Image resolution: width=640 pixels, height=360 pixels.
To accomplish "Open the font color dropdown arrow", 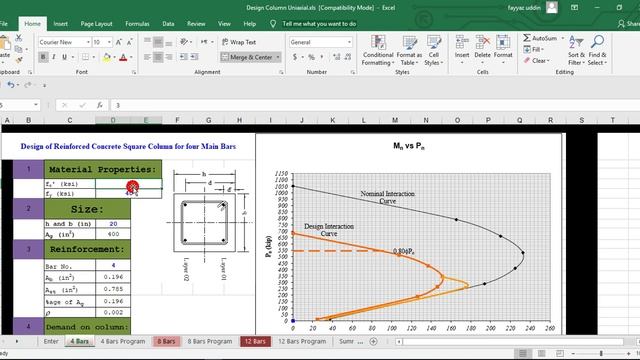I will pos(131,57).
